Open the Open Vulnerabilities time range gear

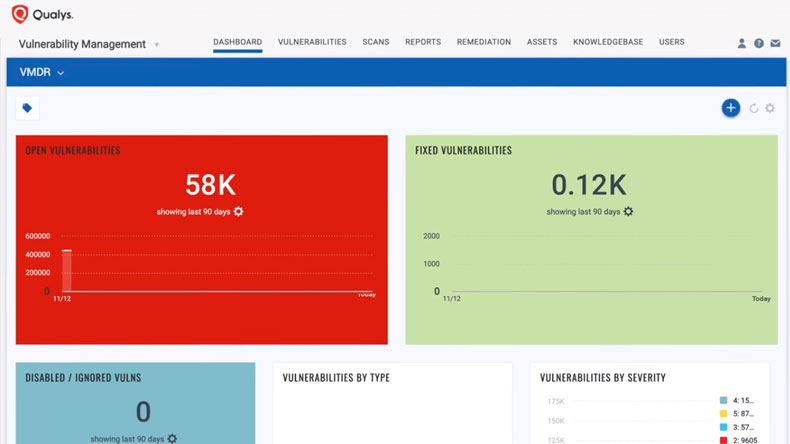(238, 212)
